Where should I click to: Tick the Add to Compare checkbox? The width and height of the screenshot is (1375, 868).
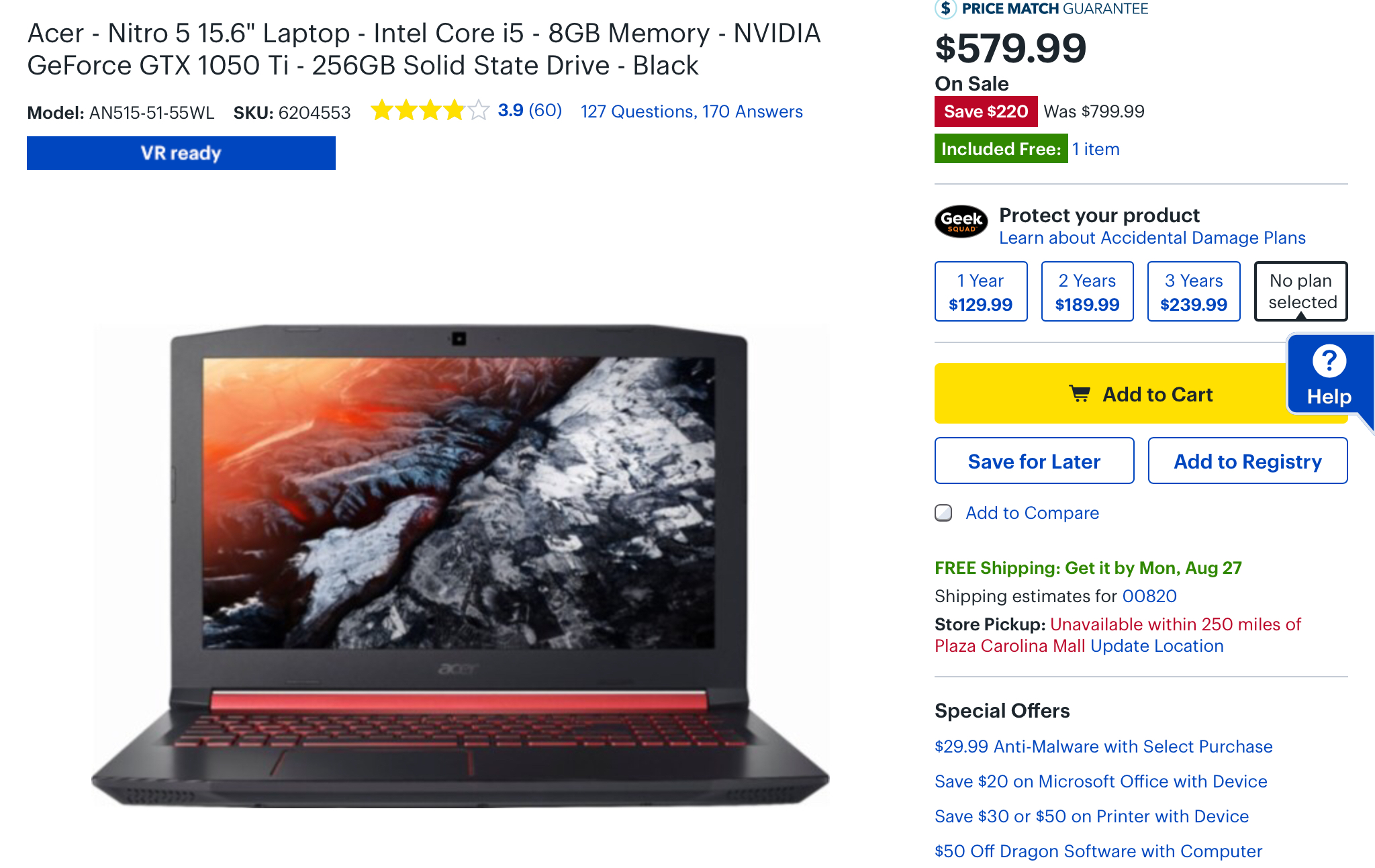pos(943,513)
